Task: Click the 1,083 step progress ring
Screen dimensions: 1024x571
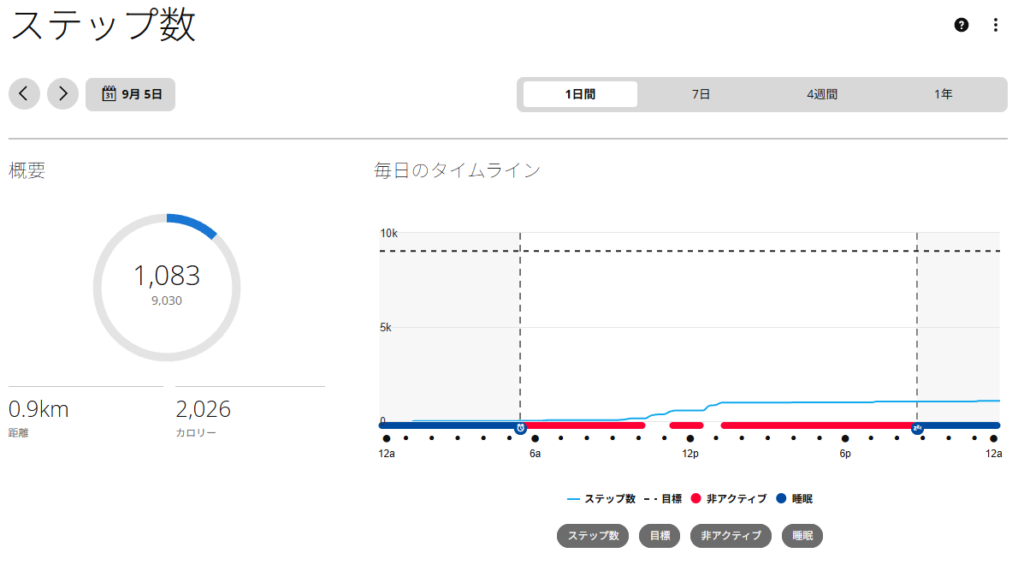Action: (167, 287)
